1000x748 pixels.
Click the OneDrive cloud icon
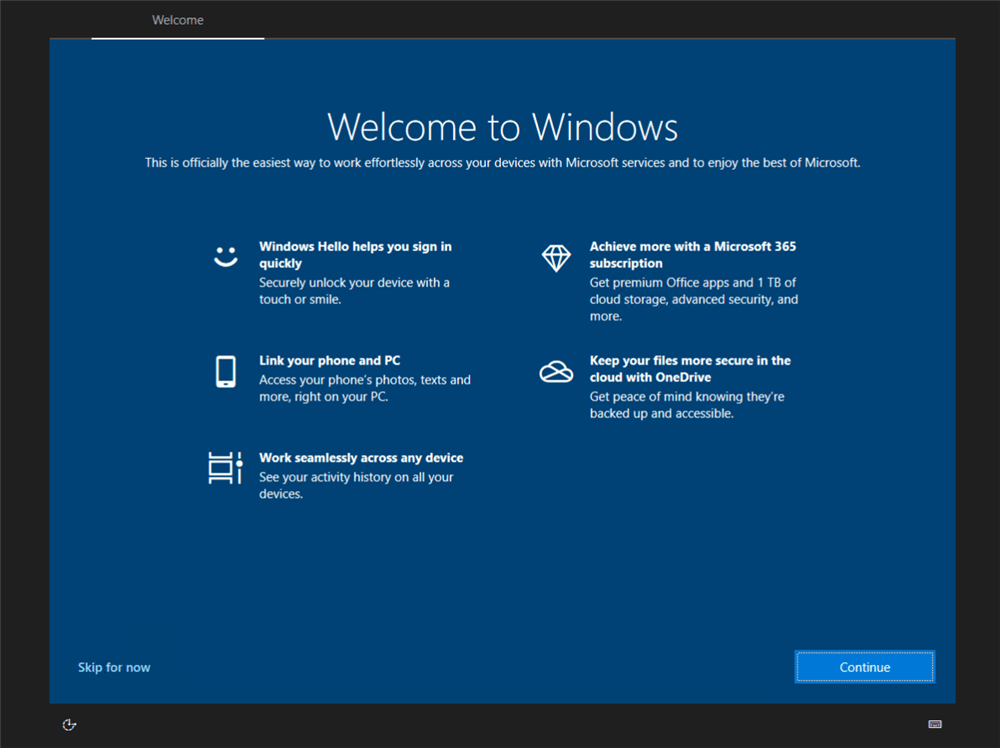point(556,372)
